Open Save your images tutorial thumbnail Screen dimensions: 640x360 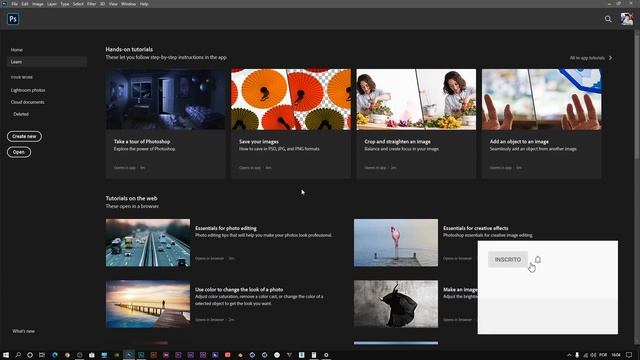[x=291, y=99]
